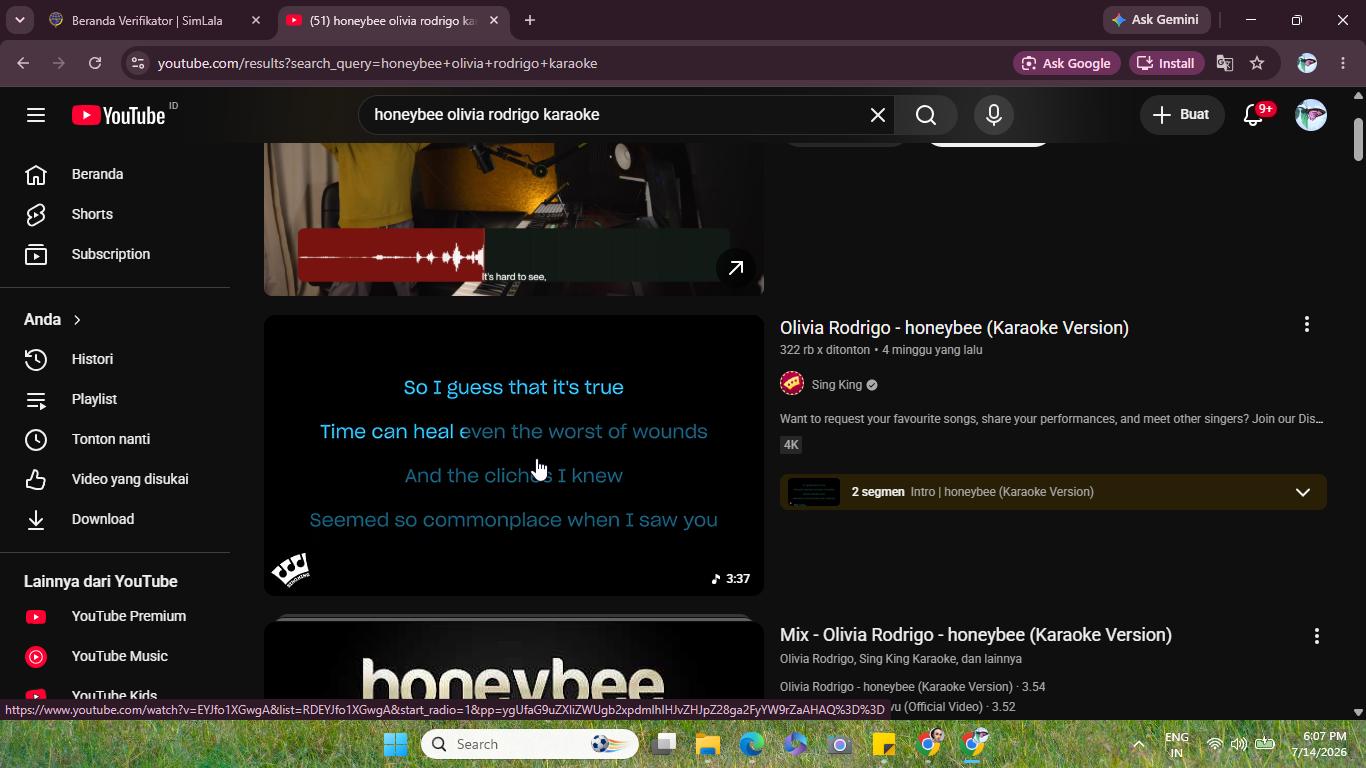Reload the page
The image size is (1366, 768).
(95, 63)
